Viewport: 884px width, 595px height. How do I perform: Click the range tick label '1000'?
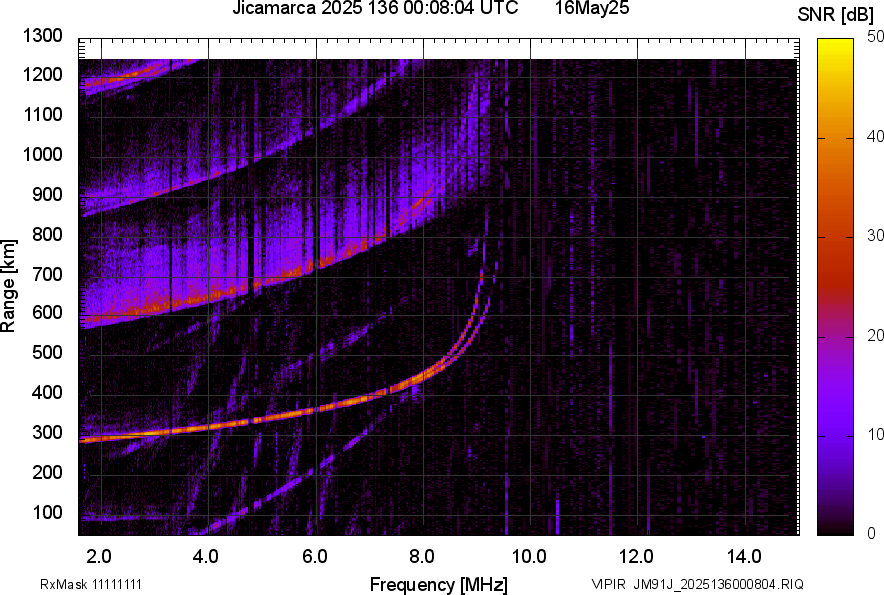pyautogui.click(x=42, y=154)
